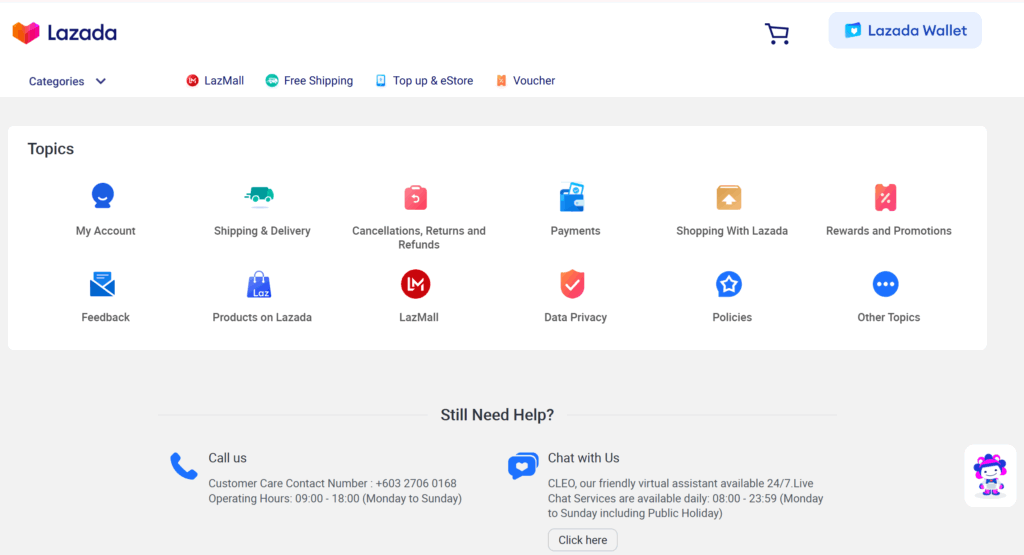Click the Operating Hours text line
Screen dimensions: 1024x555
[335, 498]
